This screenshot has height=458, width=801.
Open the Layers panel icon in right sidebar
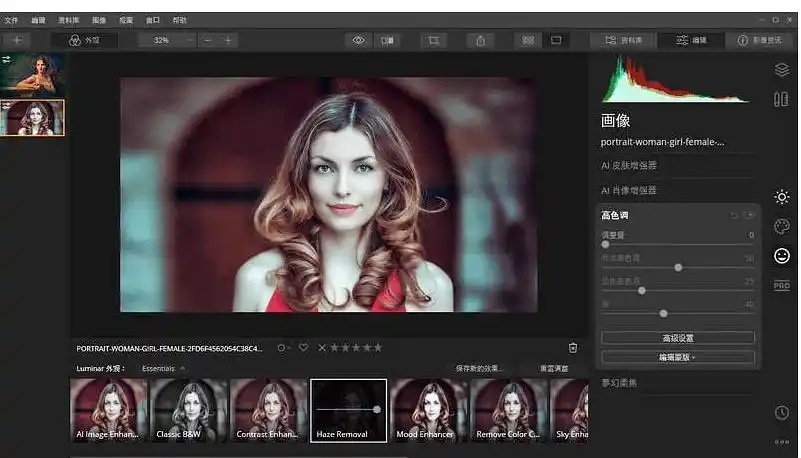[x=781, y=69]
